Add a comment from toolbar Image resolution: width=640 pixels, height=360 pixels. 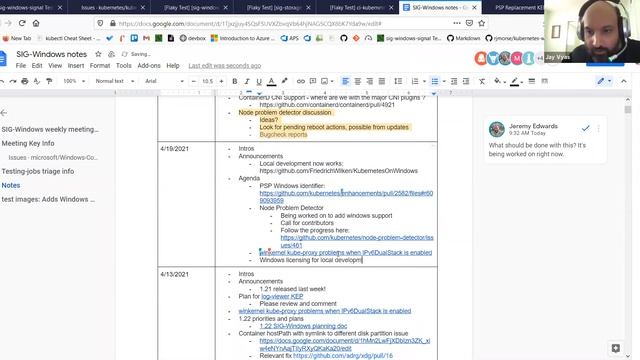tap(313, 81)
